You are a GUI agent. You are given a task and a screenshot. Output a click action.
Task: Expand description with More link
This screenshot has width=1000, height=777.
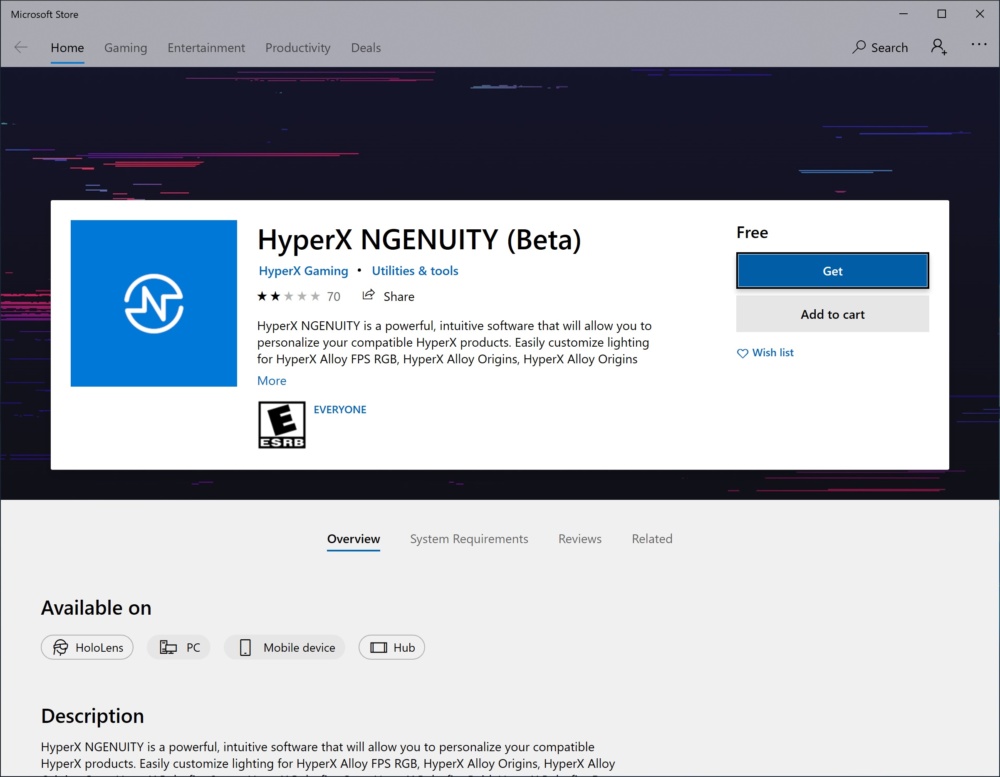272,381
